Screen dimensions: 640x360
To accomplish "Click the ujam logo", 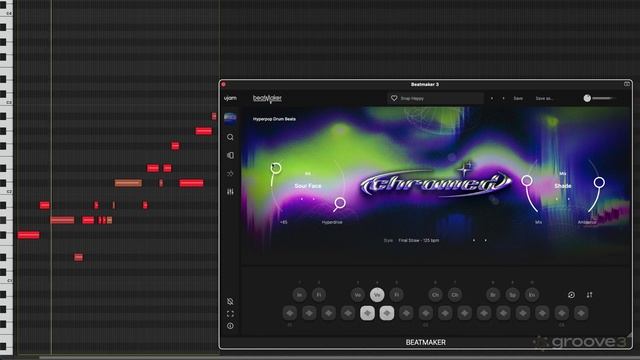I will click(230, 98).
